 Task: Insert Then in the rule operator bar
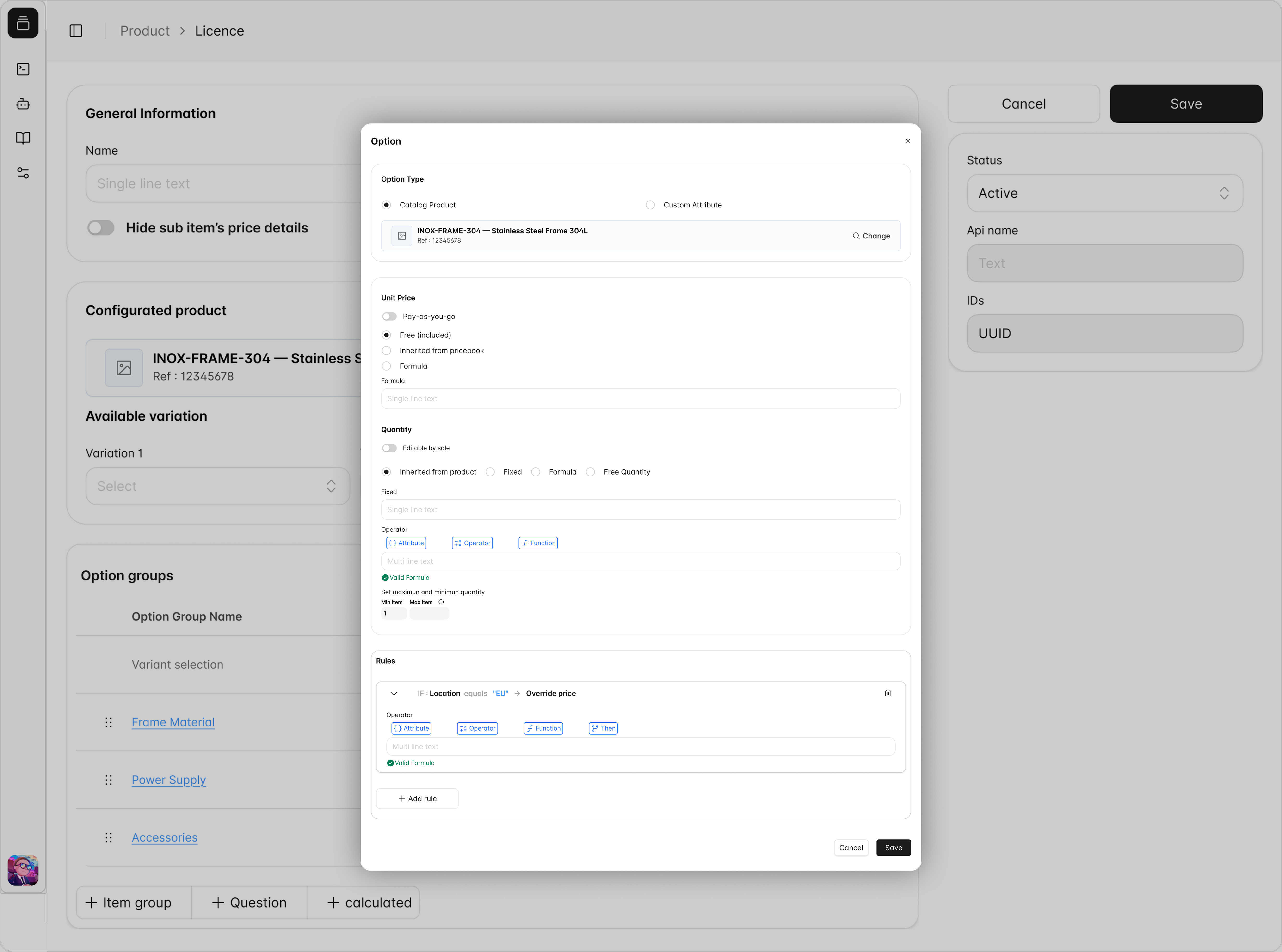(x=603, y=728)
